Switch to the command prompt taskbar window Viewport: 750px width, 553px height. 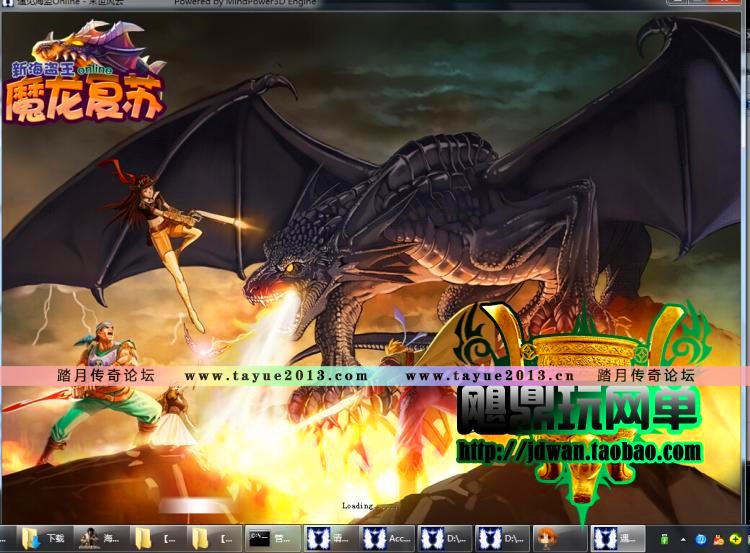pos(273,539)
